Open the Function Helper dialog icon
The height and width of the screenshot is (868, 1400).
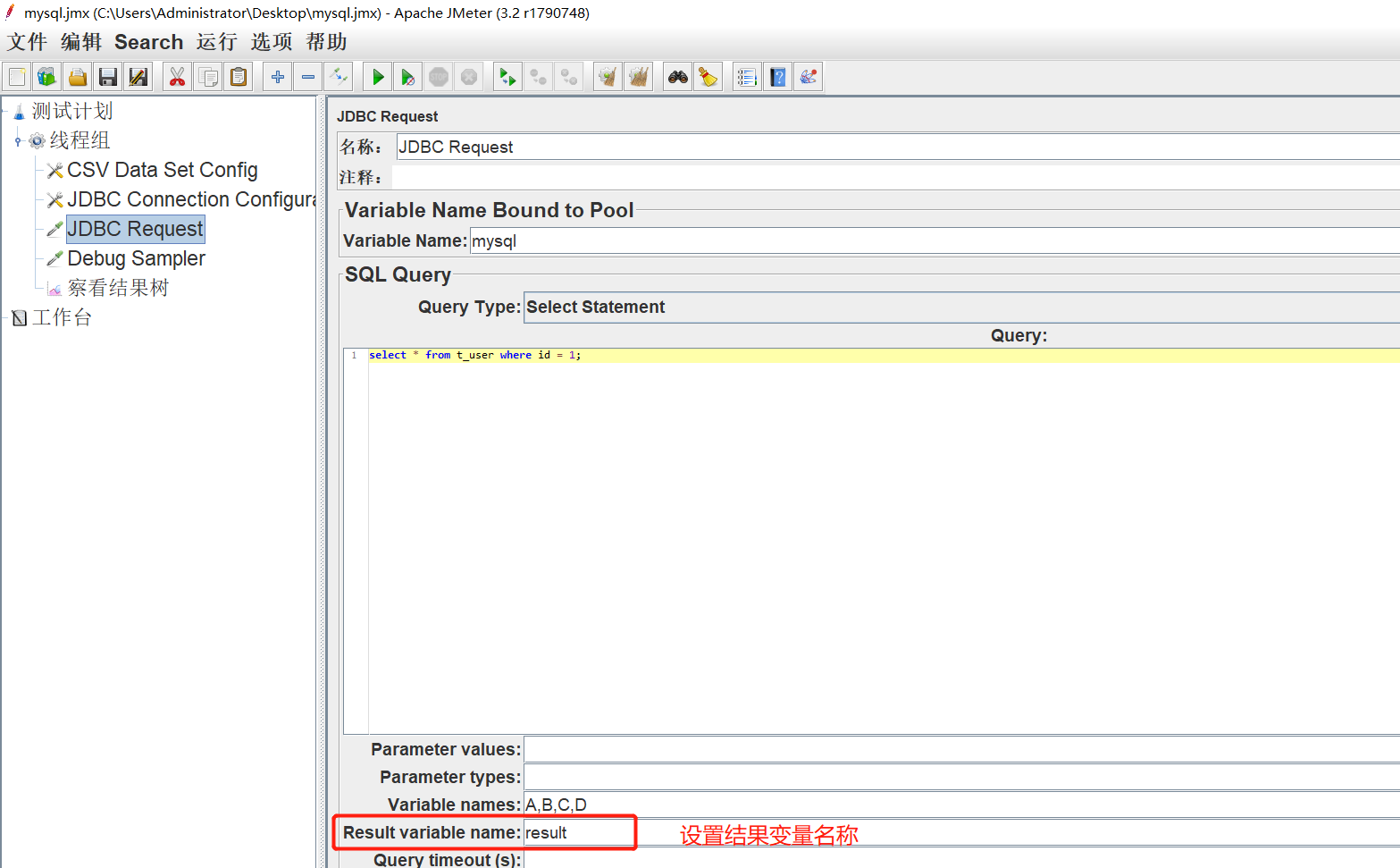[747, 77]
